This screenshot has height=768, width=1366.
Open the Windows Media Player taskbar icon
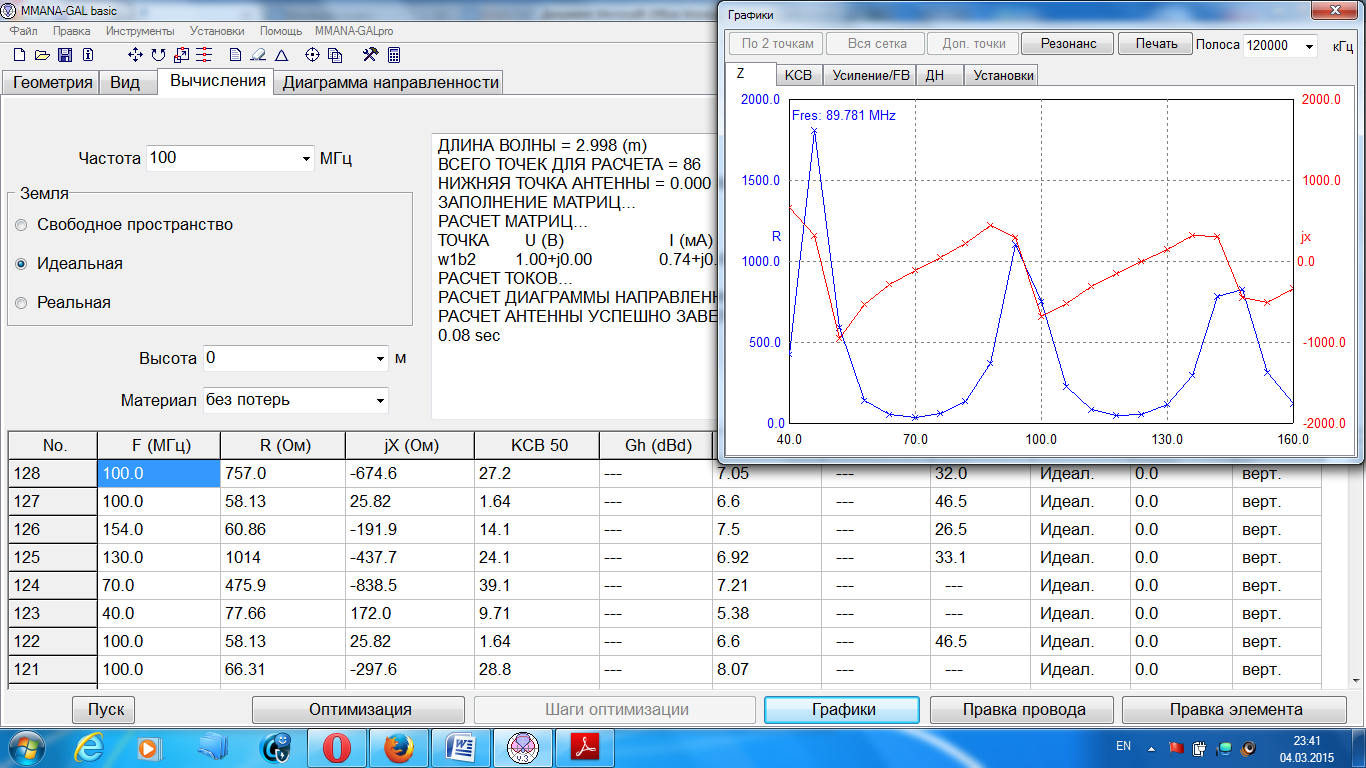[150, 747]
